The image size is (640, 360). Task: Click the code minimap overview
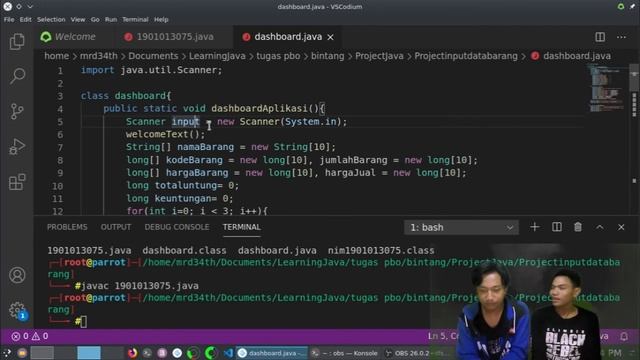coord(607,88)
